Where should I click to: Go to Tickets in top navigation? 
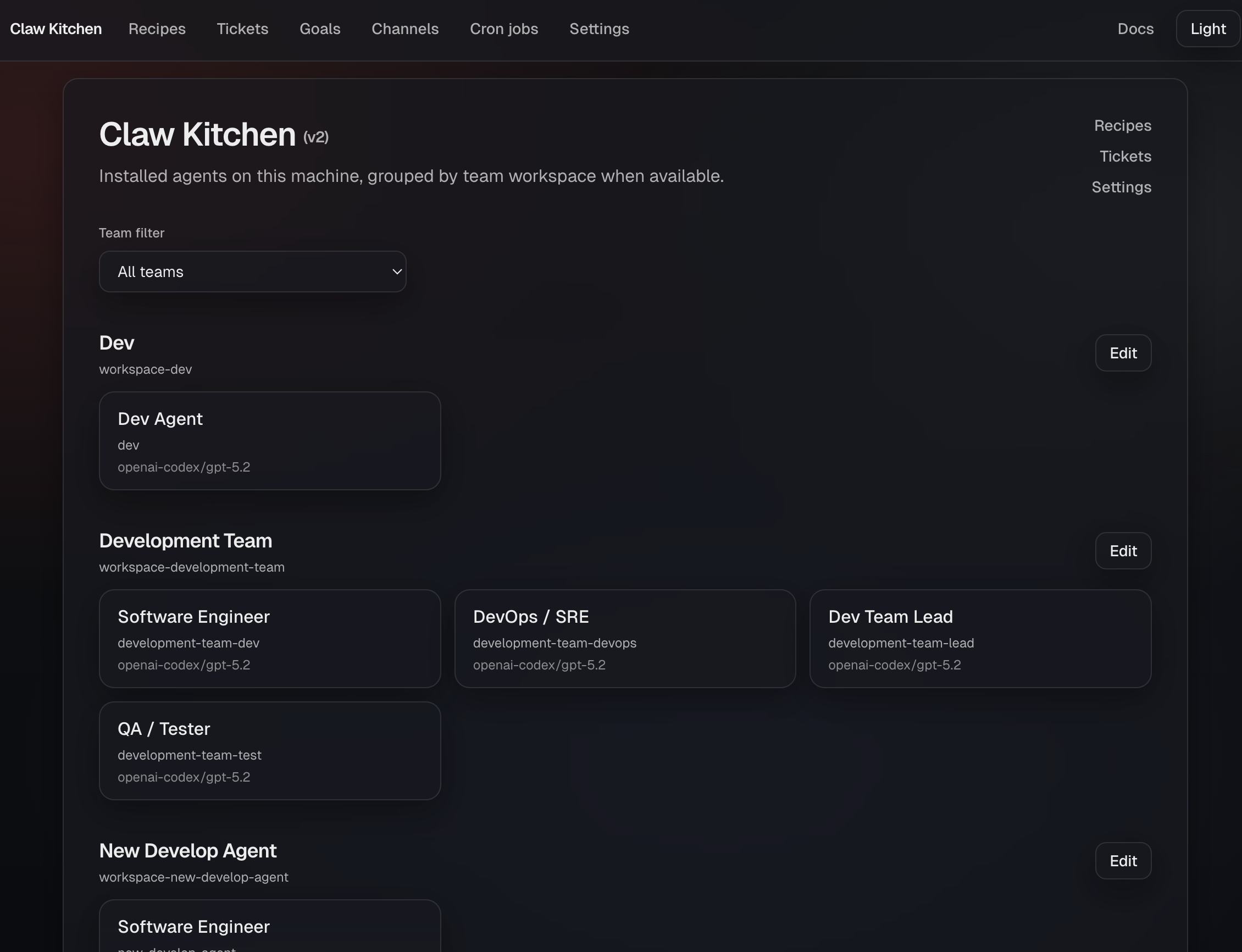point(242,29)
